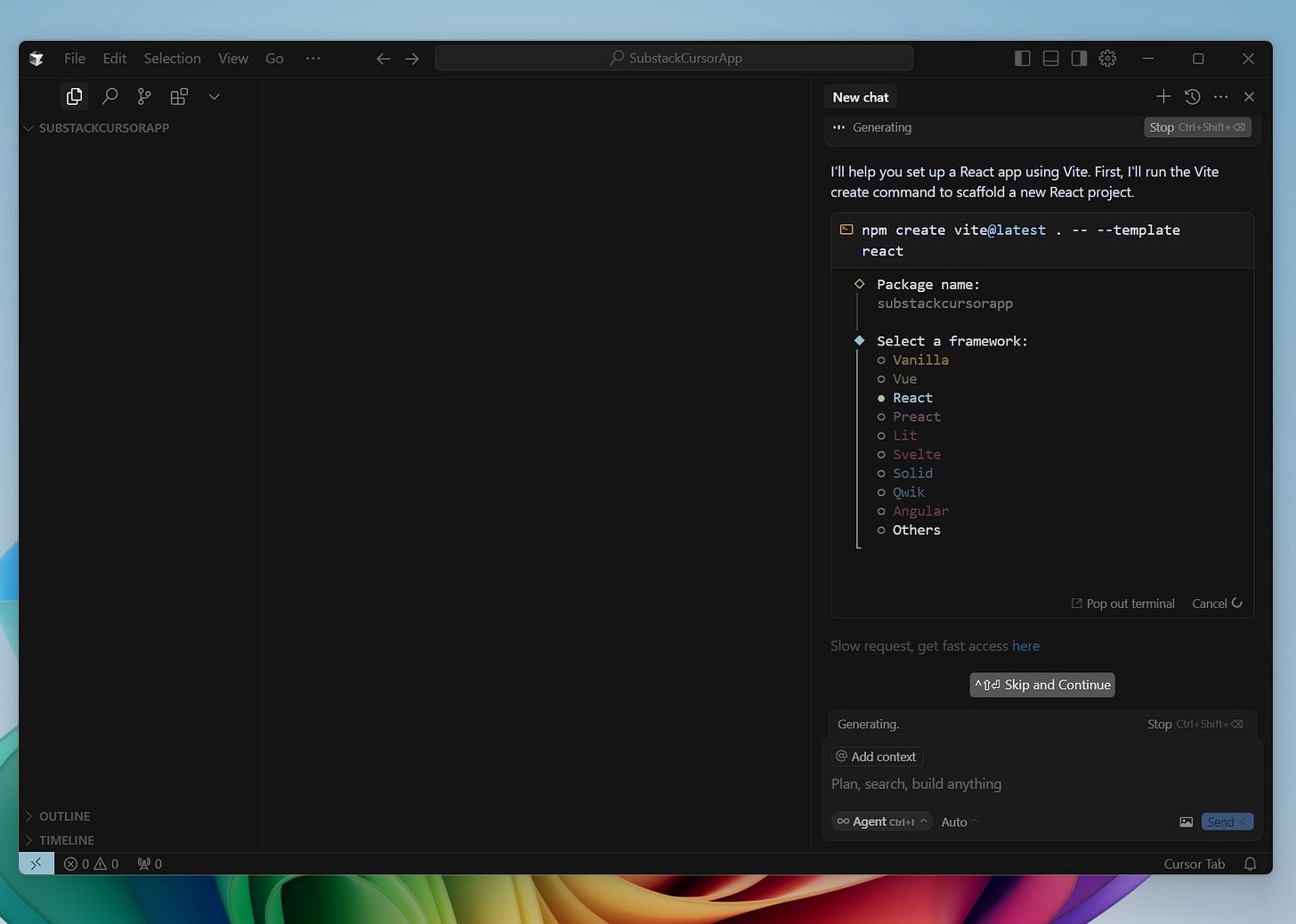This screenshot has height=924, width=1296.
Task: Select the New chat tab
Action: (861, 97)
